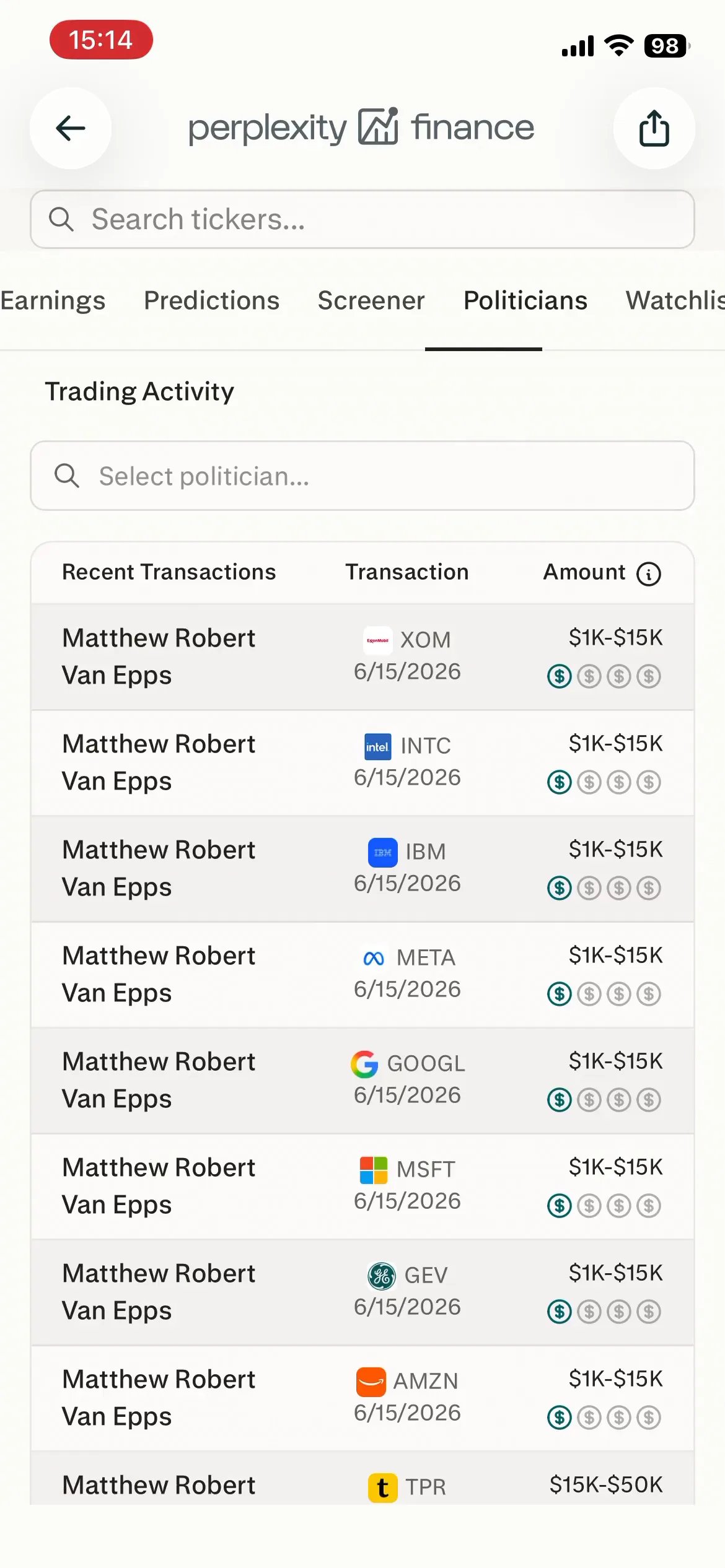The height and width of the screenshot is (1568, 725).
Task: Tap the Amazon AMZN logo
Action: click(371, 1382)
